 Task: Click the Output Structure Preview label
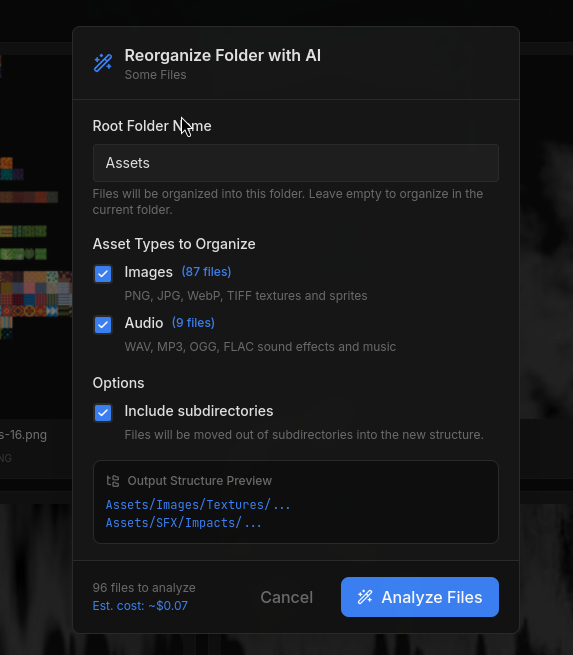pyautogui.click(x=200, y=481)
